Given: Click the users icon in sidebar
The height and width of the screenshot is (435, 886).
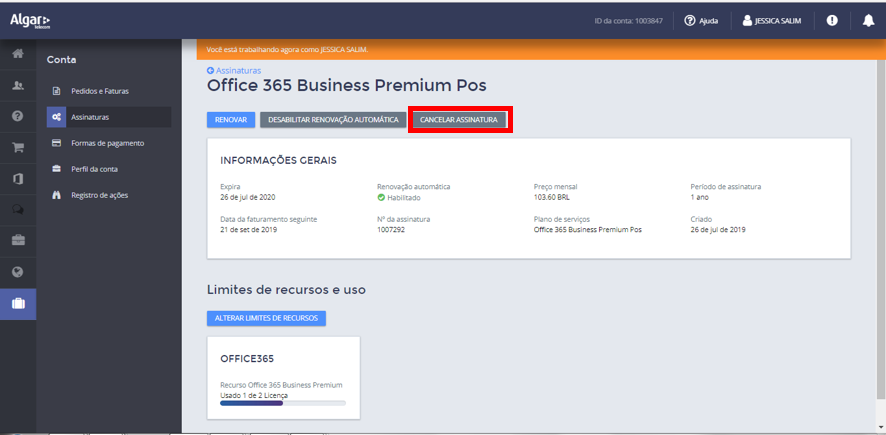Looking at the screenshot, I should pyautogui.click(x=18, y=85).
